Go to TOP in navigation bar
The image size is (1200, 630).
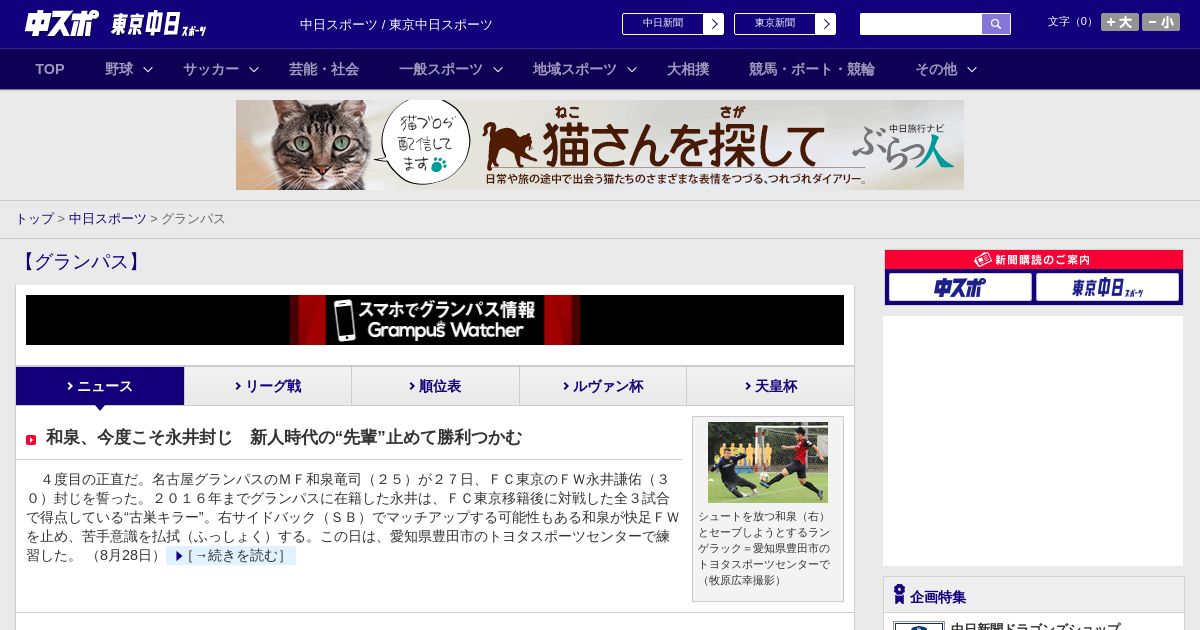point(50,69)
